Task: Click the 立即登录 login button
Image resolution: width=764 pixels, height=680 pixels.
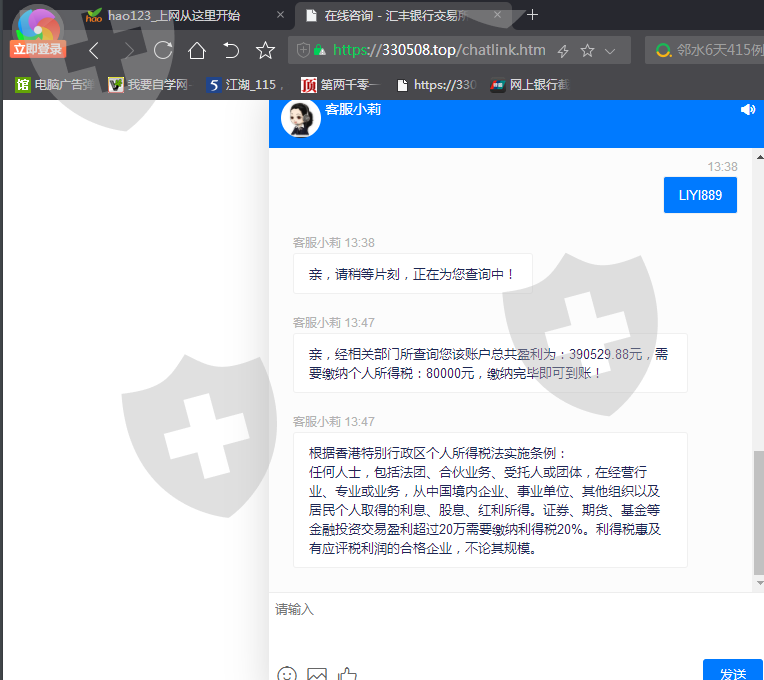Action: click(38, 49)
